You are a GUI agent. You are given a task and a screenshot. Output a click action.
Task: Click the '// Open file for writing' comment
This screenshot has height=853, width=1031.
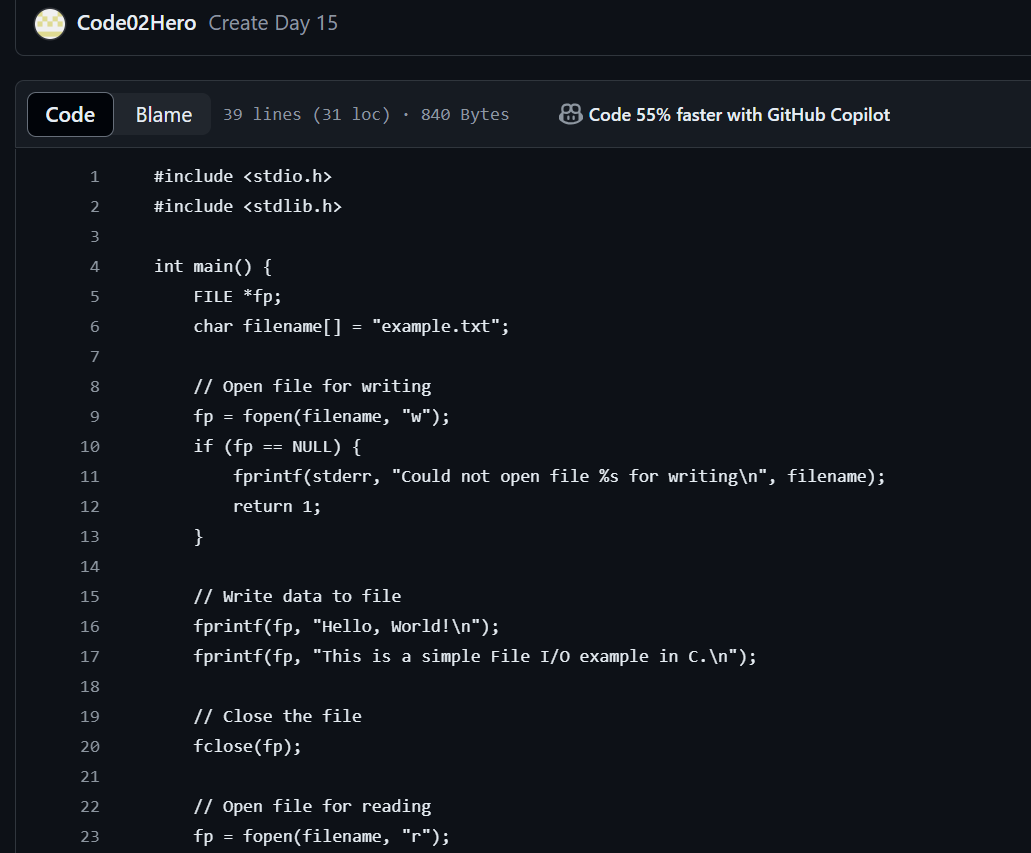click(312, 386)
